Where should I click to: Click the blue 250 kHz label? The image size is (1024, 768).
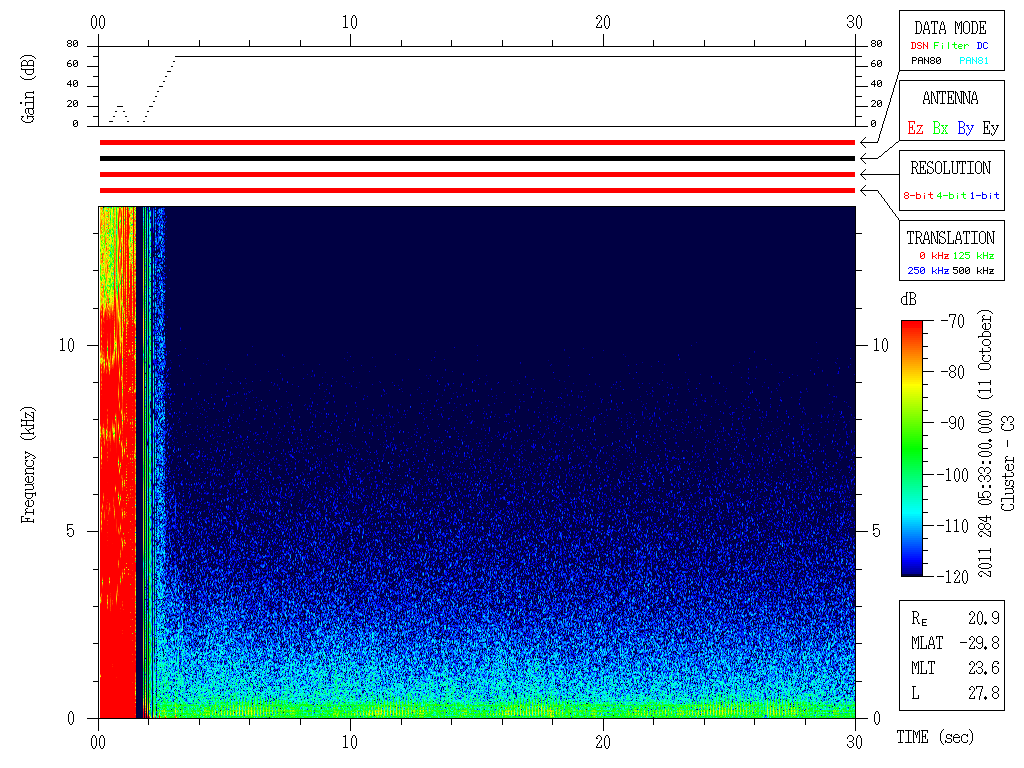(x=928, y=270)
